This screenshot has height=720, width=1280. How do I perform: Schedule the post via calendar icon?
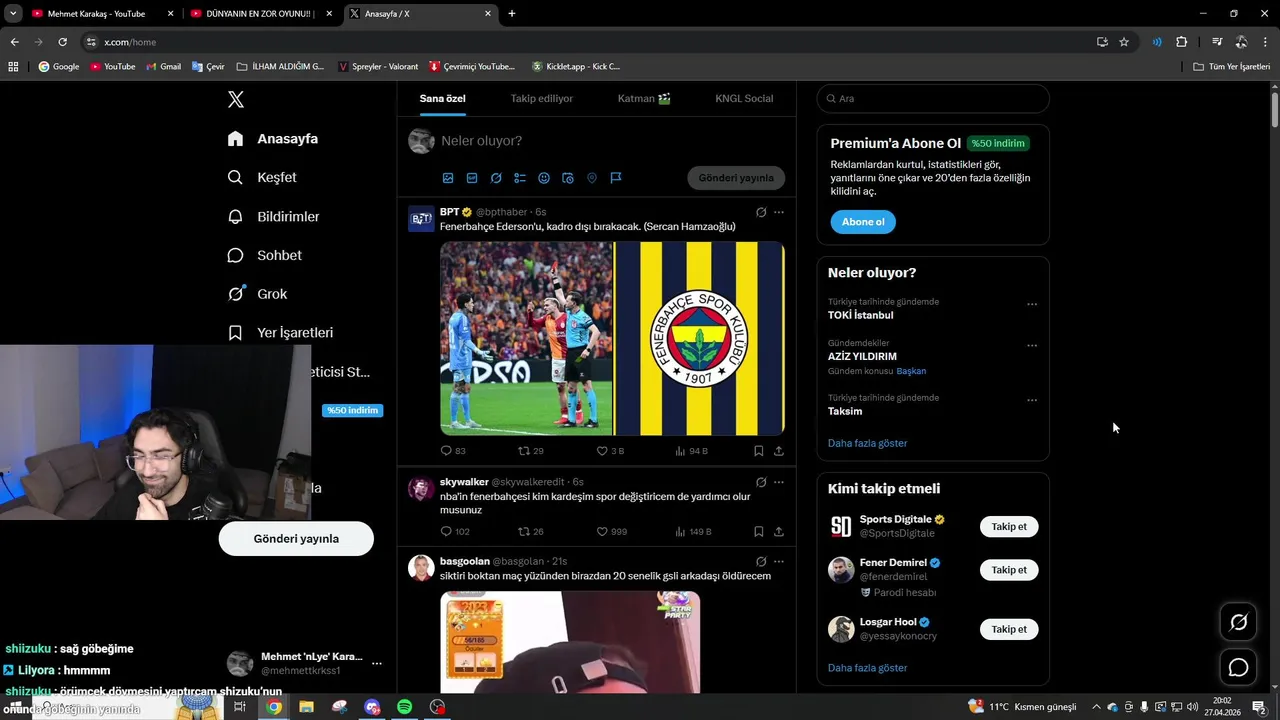pos(568,178)
